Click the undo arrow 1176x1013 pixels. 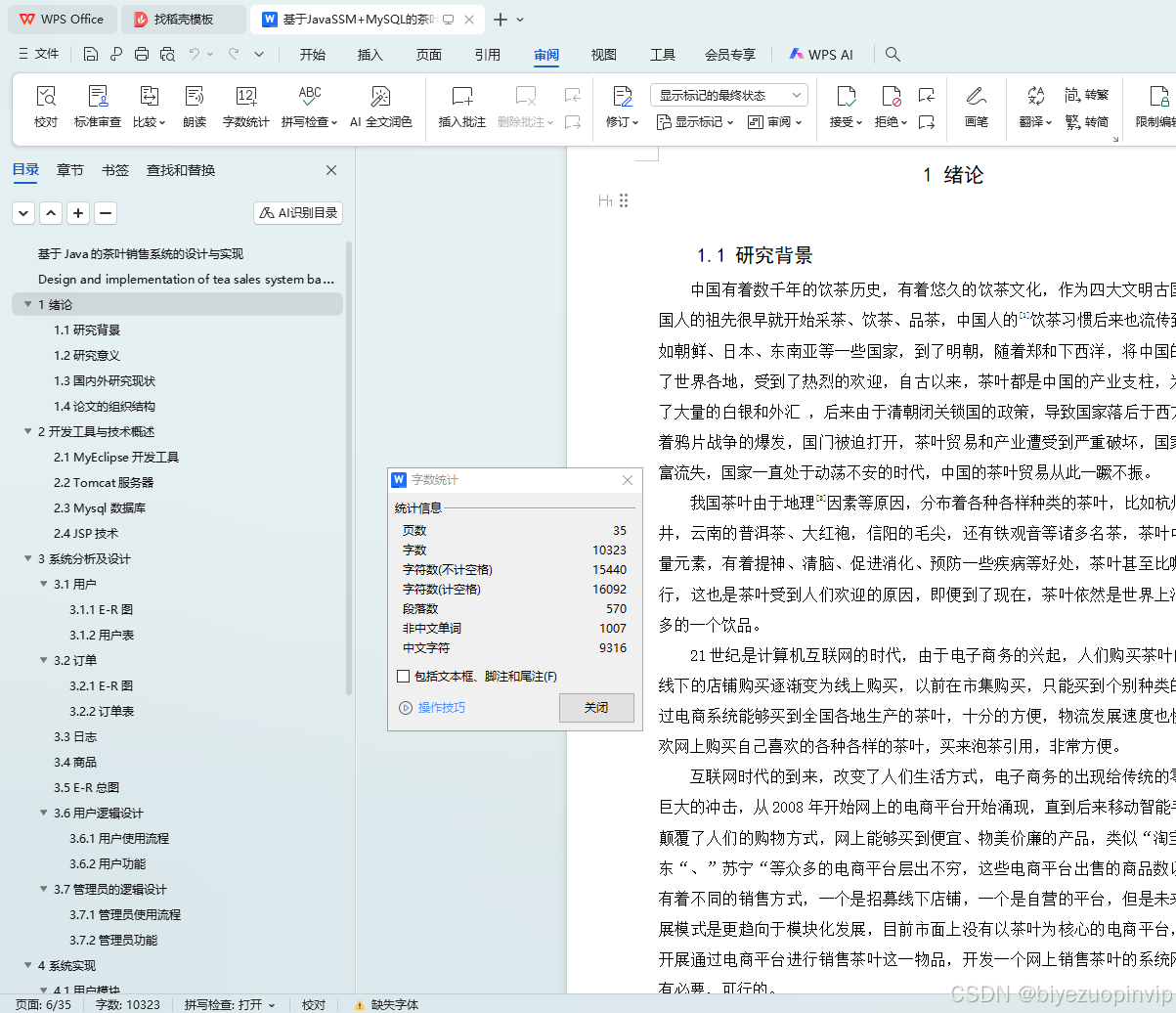pos(195,54)
